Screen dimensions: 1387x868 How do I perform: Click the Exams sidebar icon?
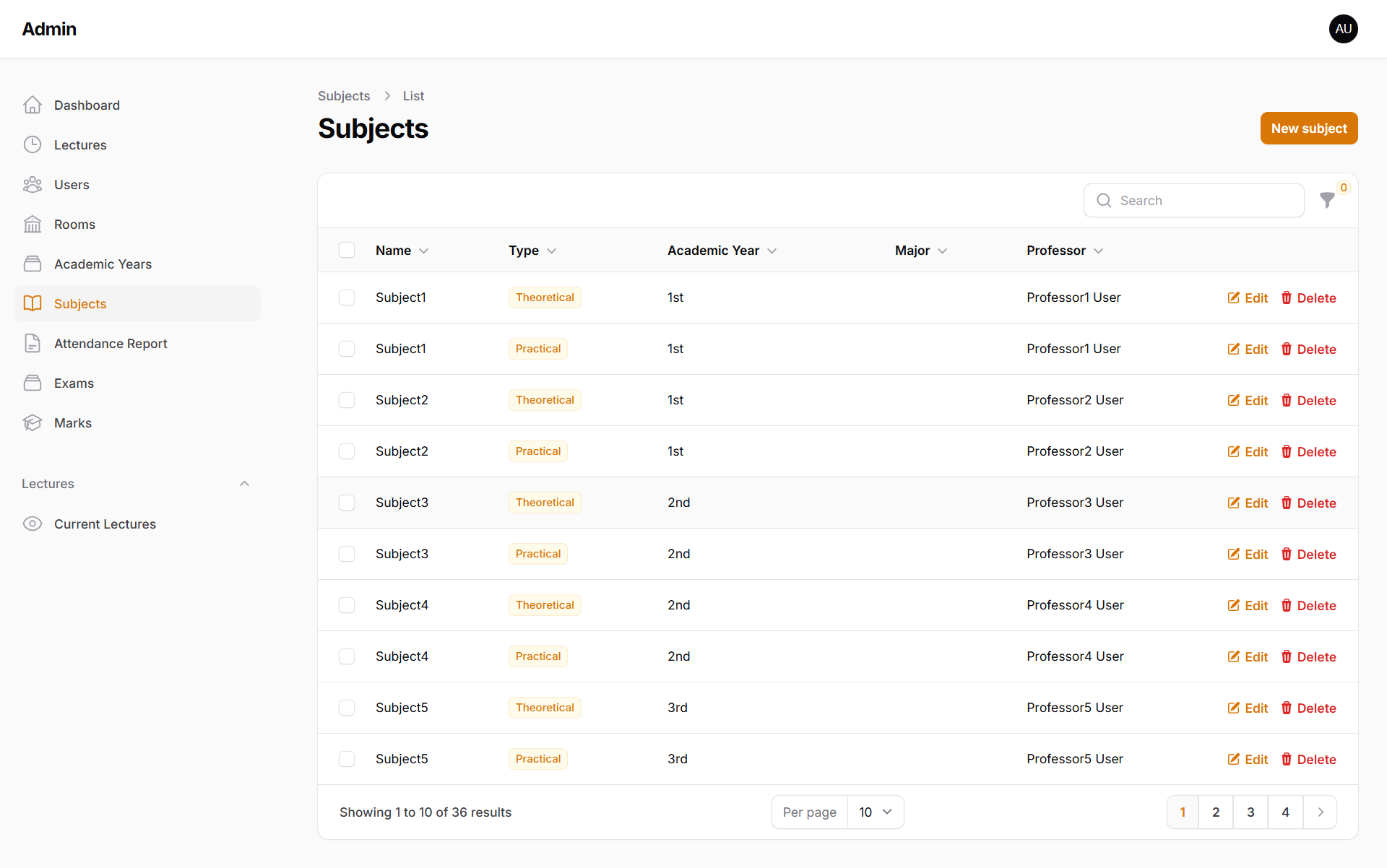pos(33,383)
